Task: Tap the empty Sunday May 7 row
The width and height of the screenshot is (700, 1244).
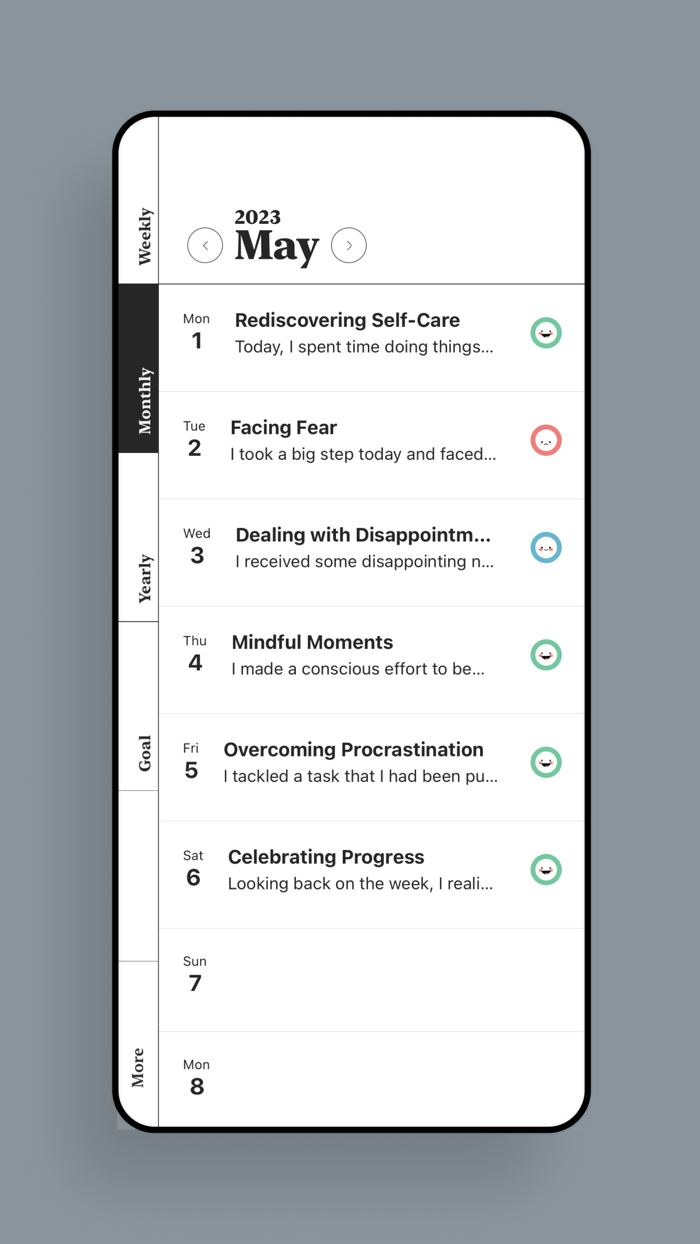Action: 370,975
